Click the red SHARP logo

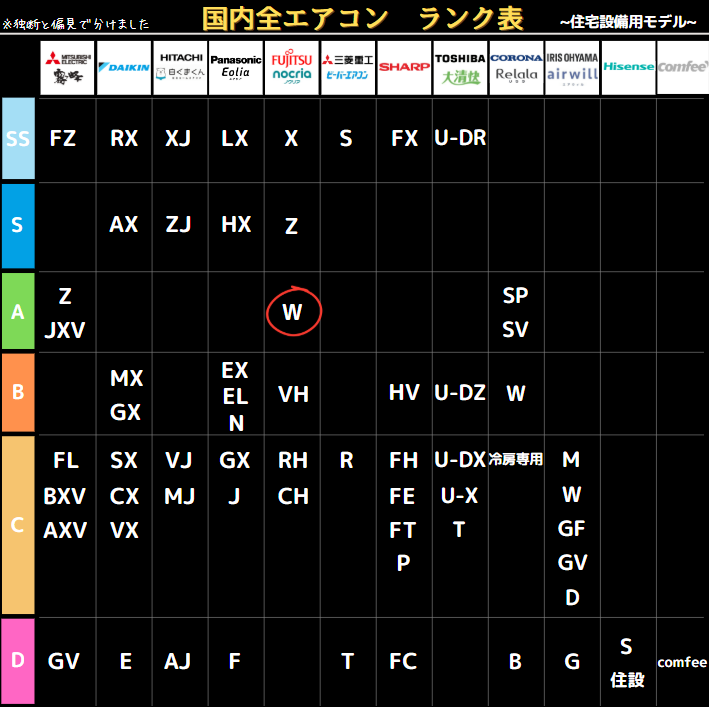tap(404, 68)
